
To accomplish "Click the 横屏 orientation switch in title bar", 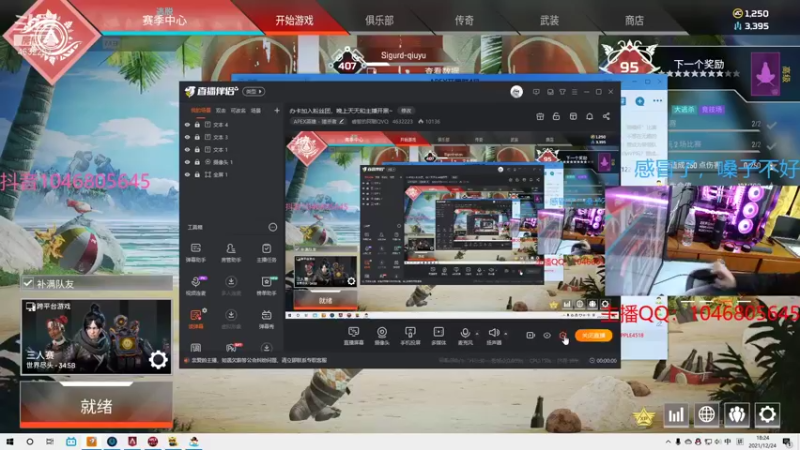I will [254, 91].
